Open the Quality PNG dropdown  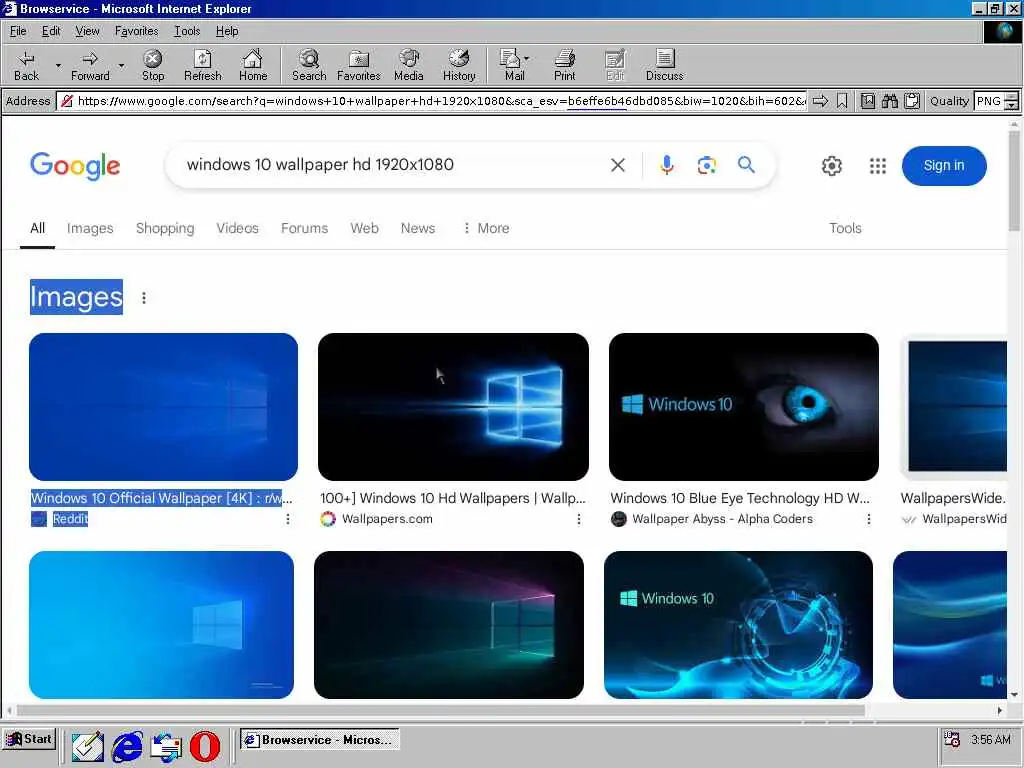[1012, 101]
